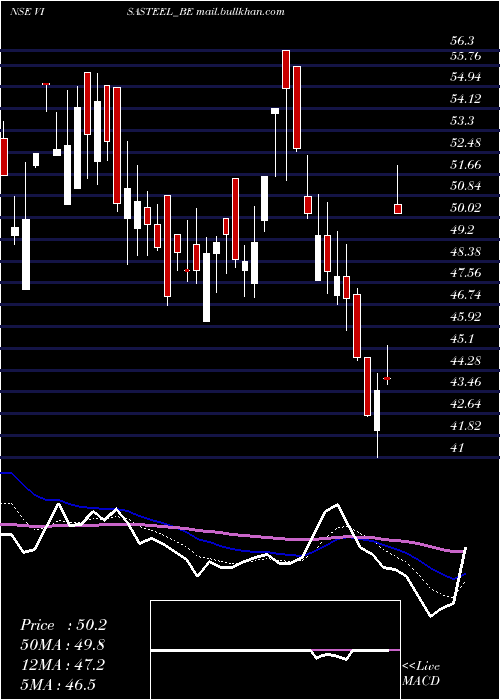Click the Price : 50.2 readout
Viewport: 500px width, 700px height.
pos(63,625)
